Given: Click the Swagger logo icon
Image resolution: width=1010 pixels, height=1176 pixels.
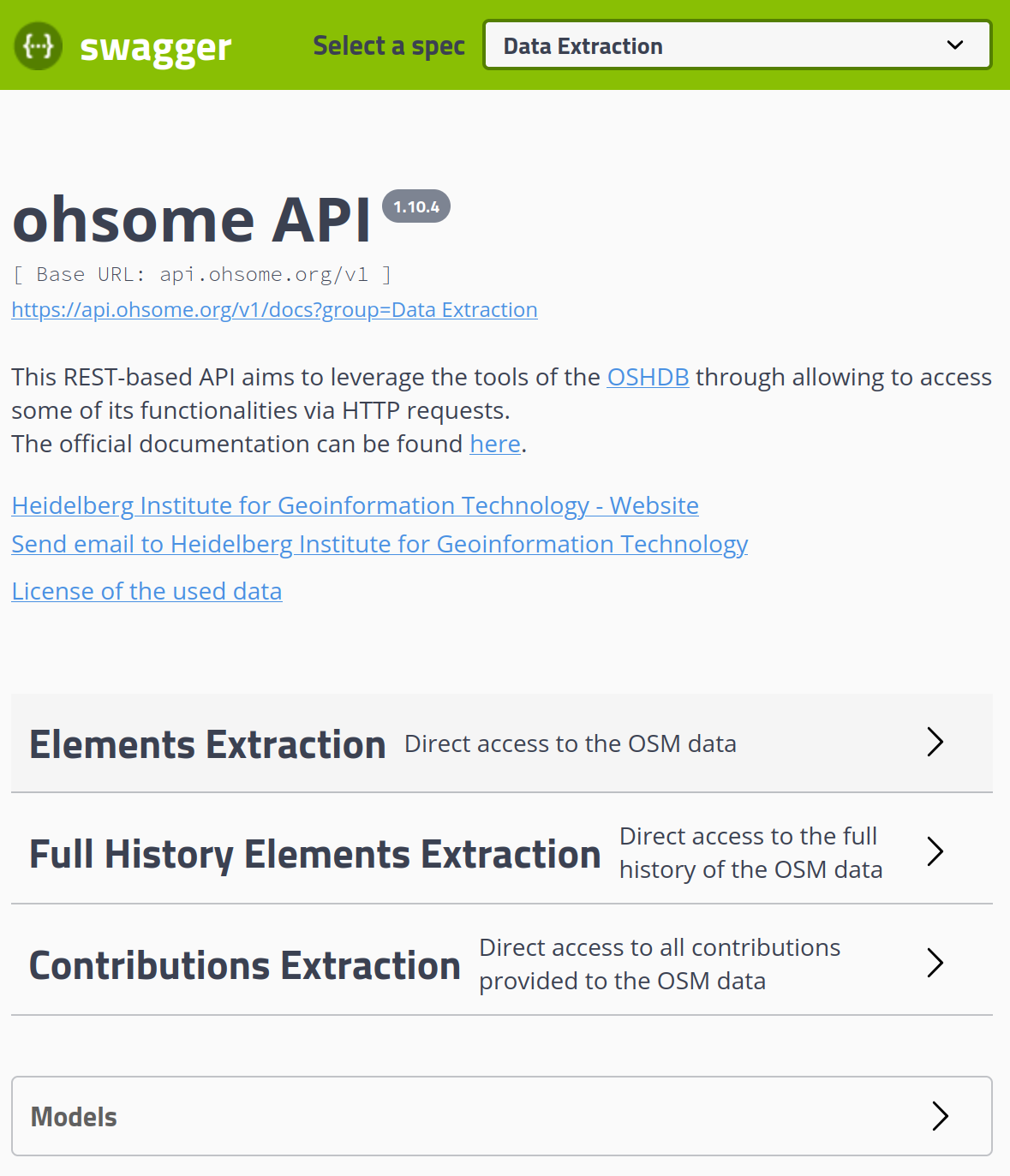Looking at the screenshot, I should [38, 45].
